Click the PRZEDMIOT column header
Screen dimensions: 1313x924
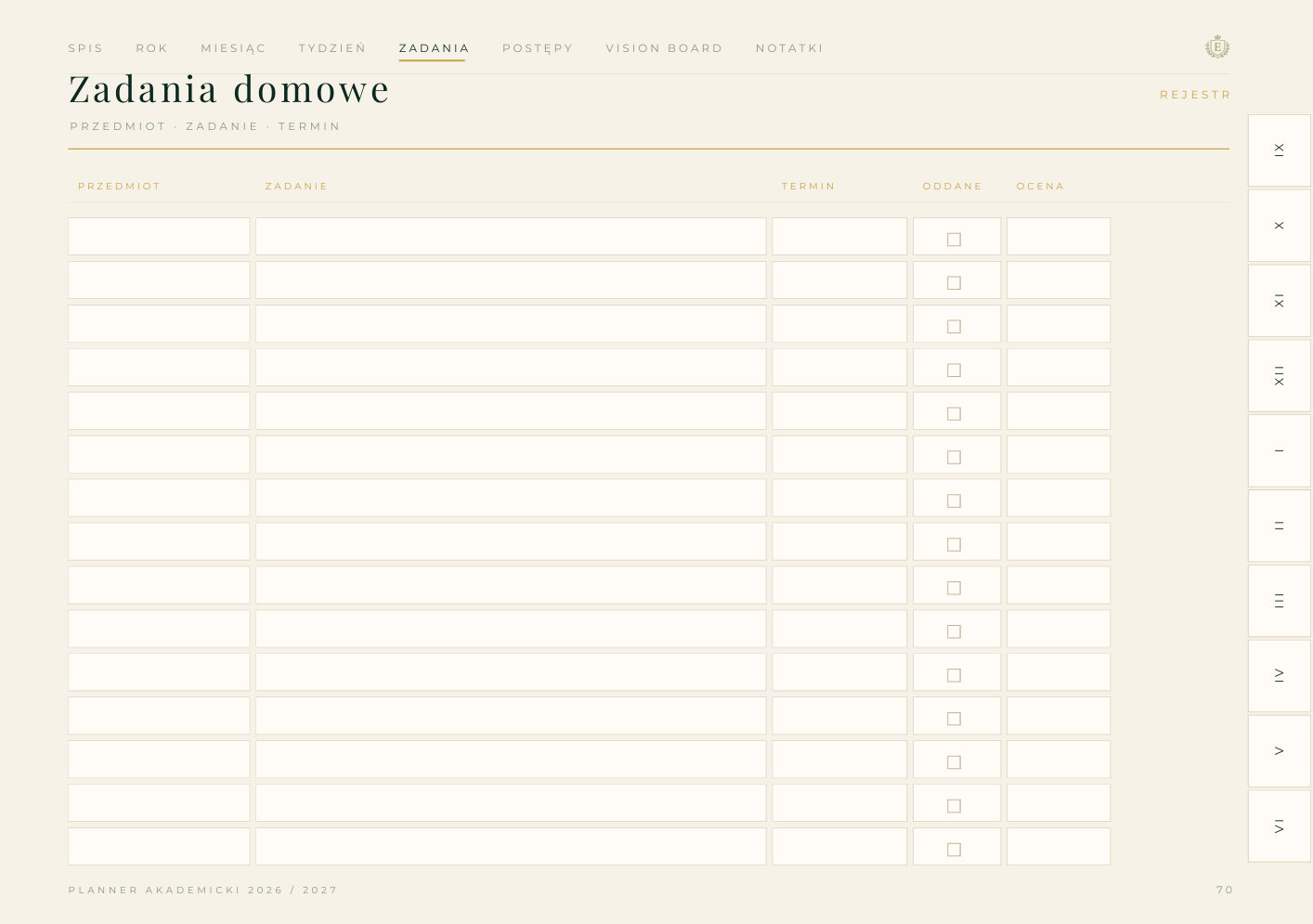click(x=119, y=187)
